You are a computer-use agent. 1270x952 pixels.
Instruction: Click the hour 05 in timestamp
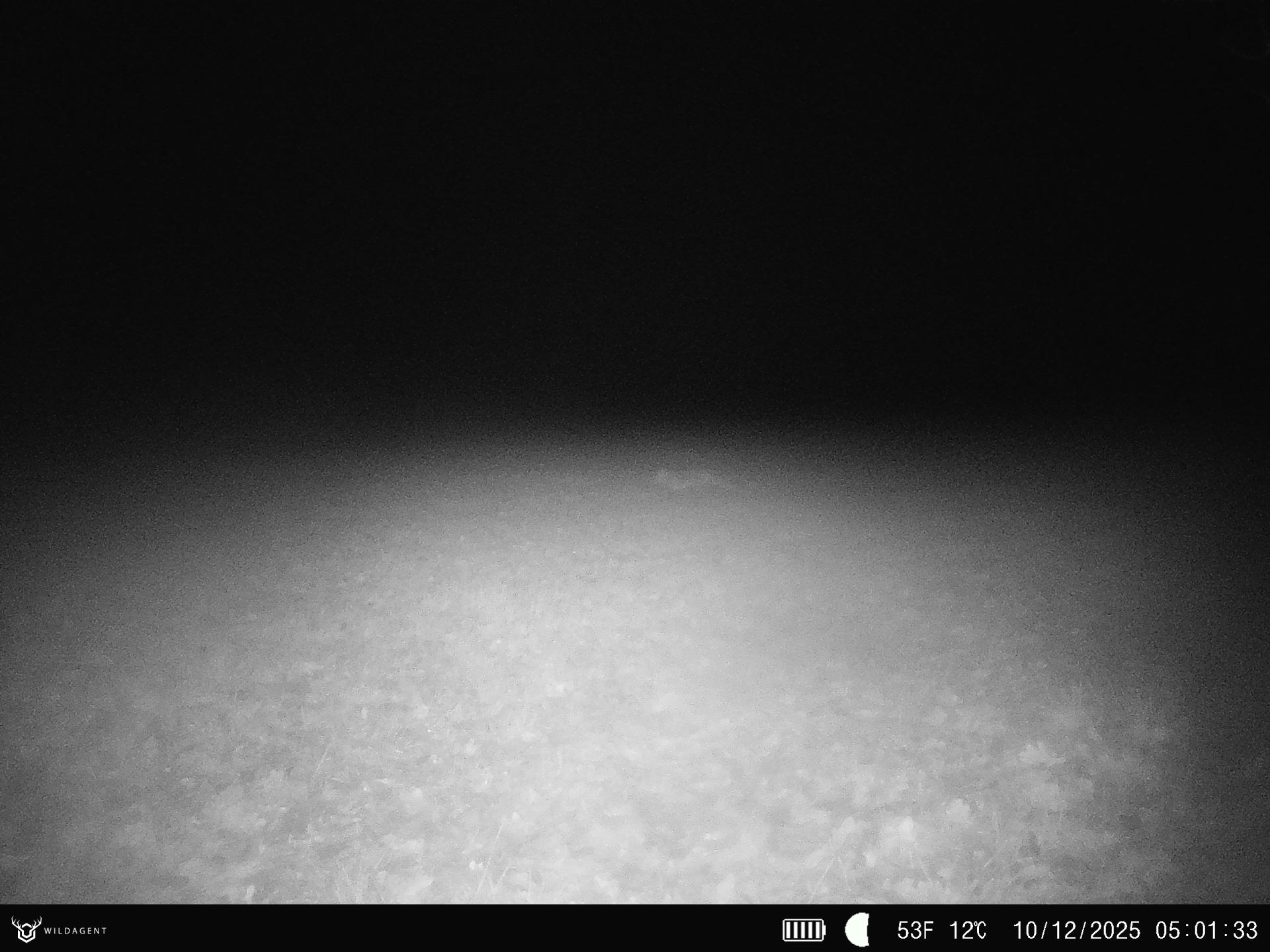[x=1169, y=930]
